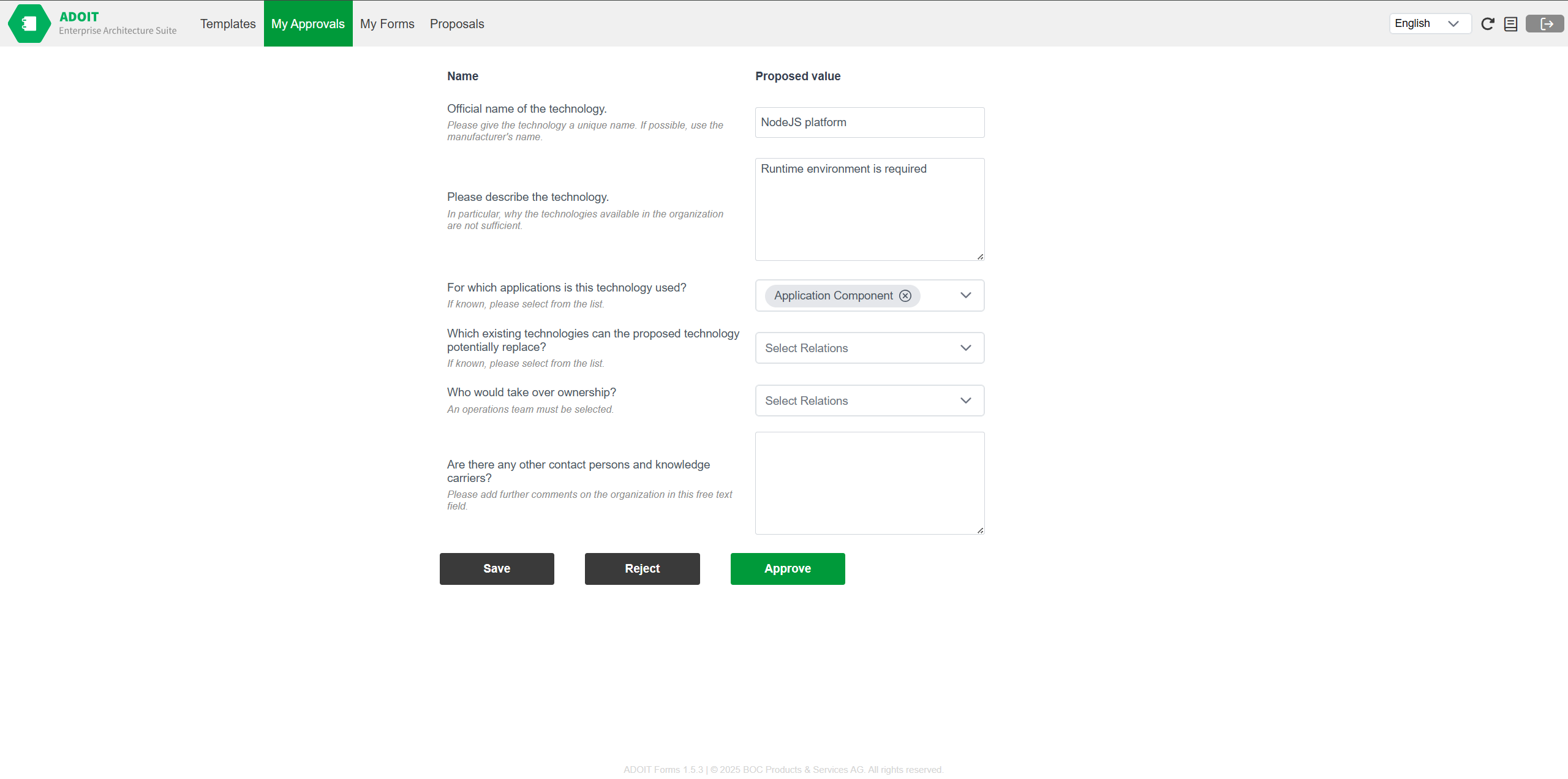Click the NodeJS platform name field
Viewport: 1568px width, 779px height.
pyautogui.click(x=869, y=122)
